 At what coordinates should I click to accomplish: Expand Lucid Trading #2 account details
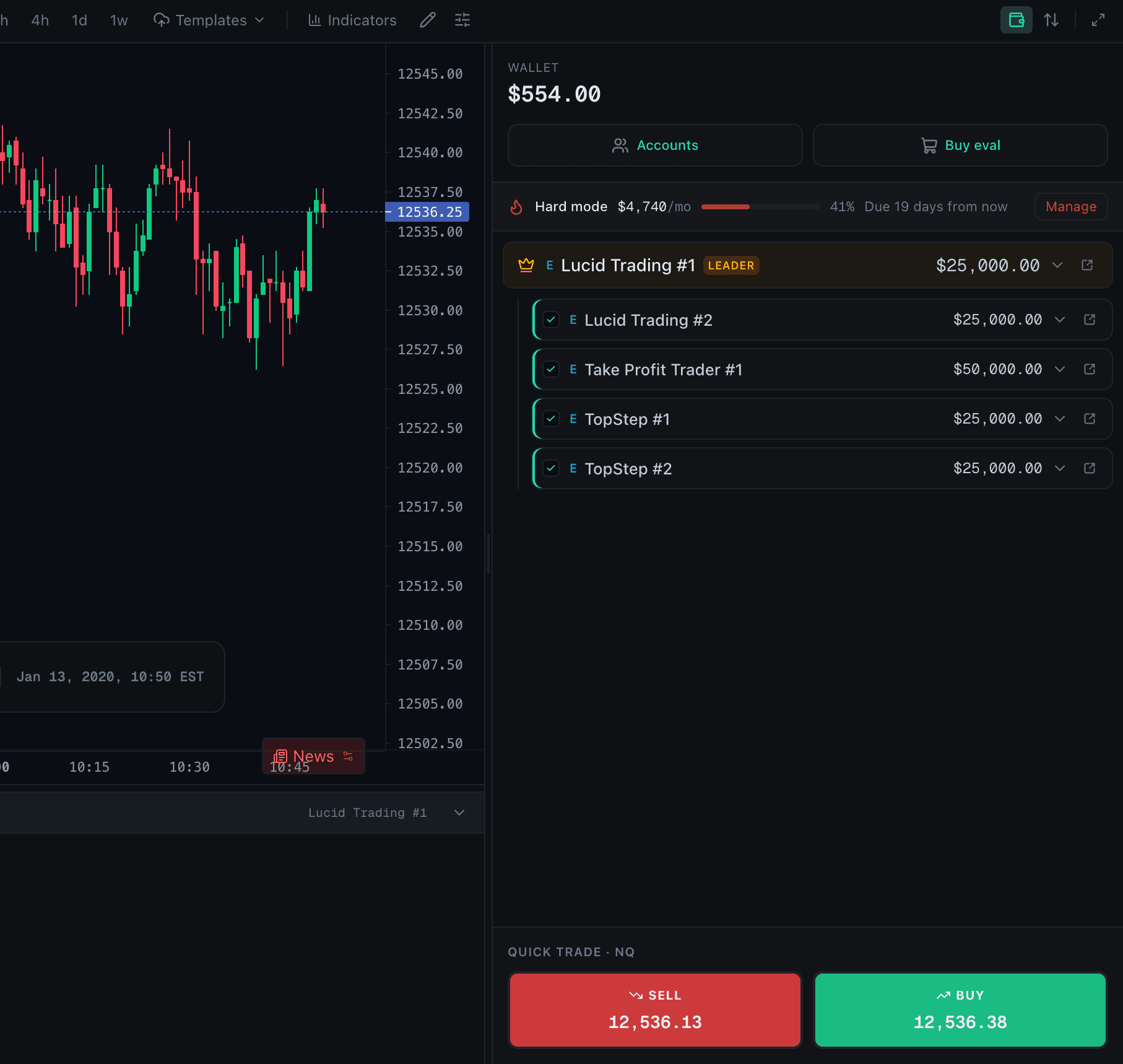(x=1060, y=320)
